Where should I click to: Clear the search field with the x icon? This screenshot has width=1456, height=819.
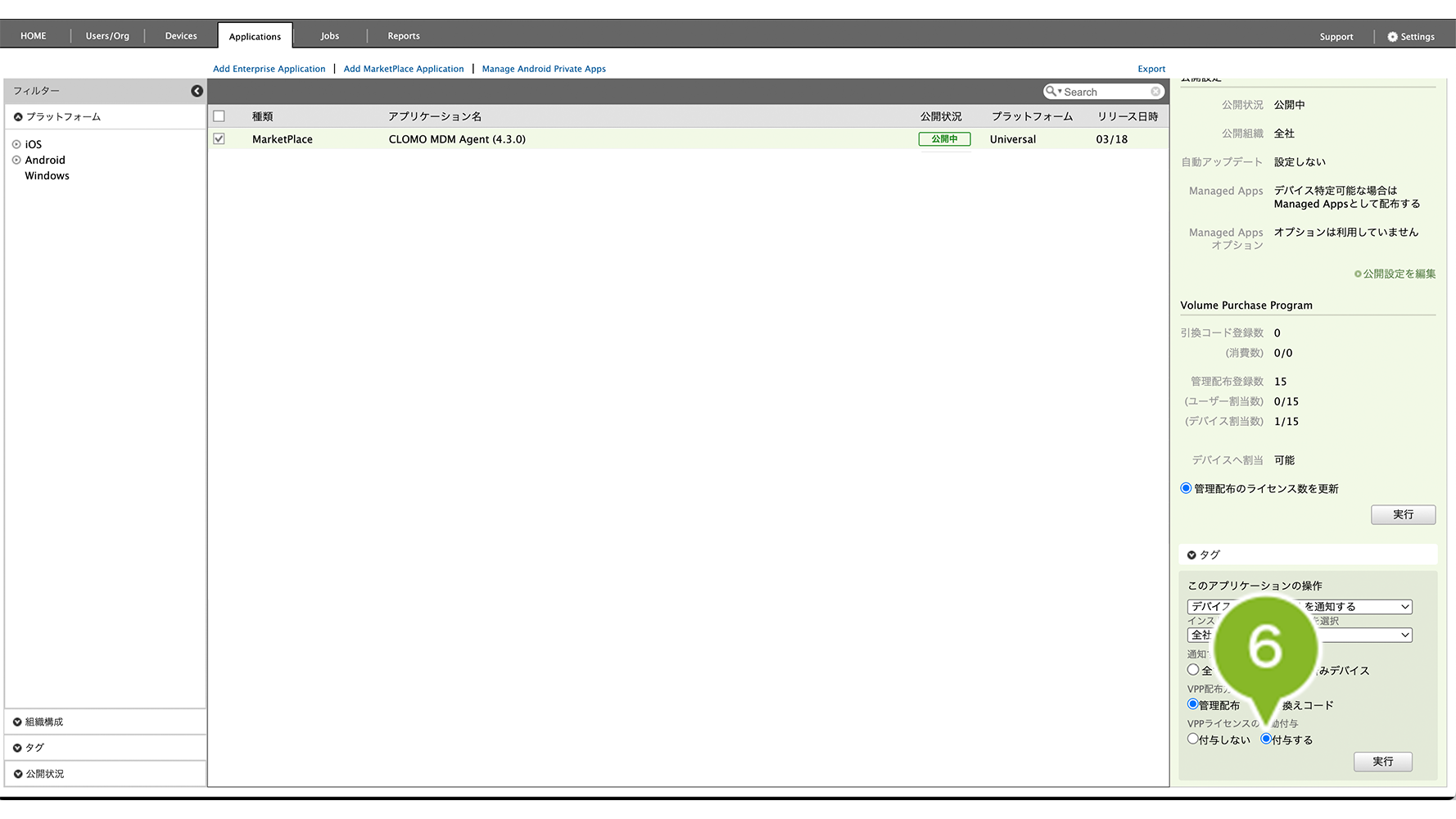[1155, 92]
